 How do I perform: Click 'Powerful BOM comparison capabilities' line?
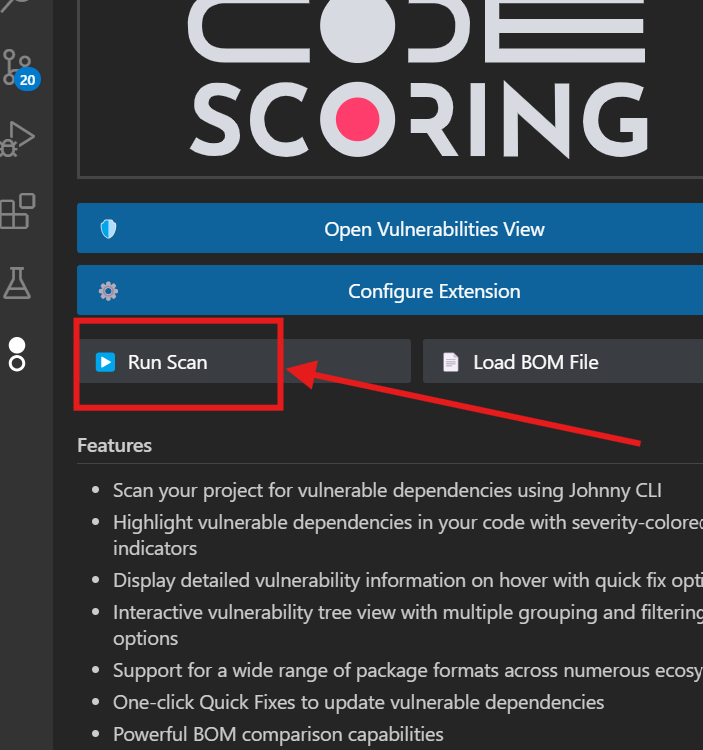tap(278, 734)
